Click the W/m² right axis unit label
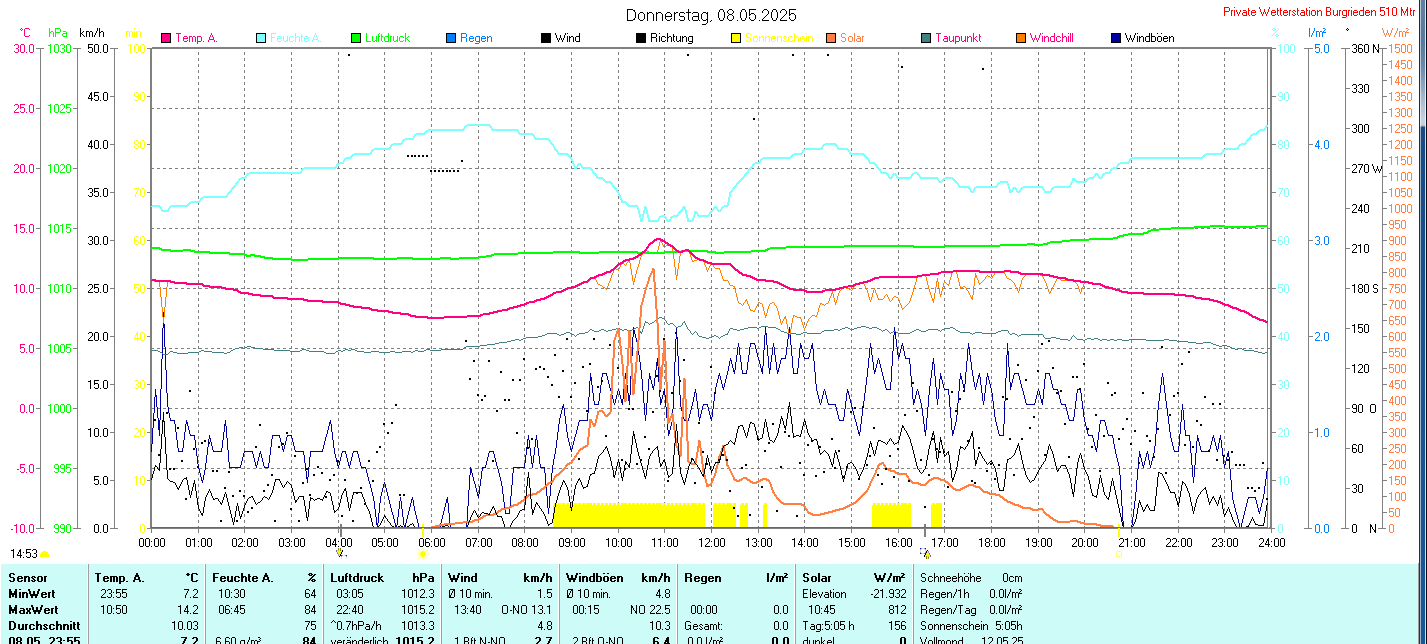Screen dimensions: 1427x644 point(1396,33)
